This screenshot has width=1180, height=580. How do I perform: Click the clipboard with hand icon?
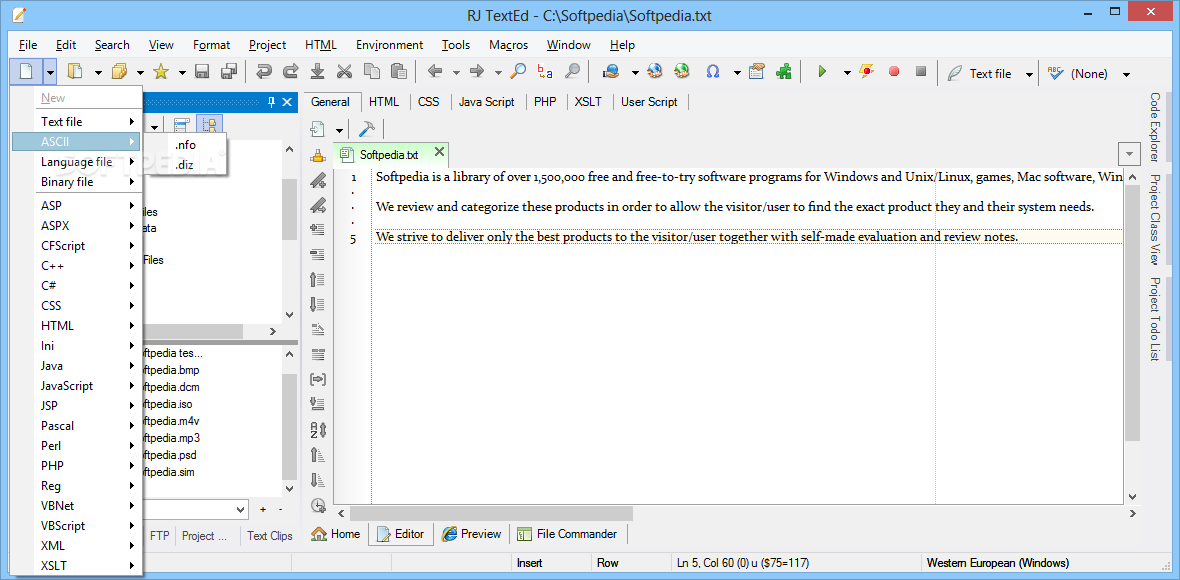point(756,72)
